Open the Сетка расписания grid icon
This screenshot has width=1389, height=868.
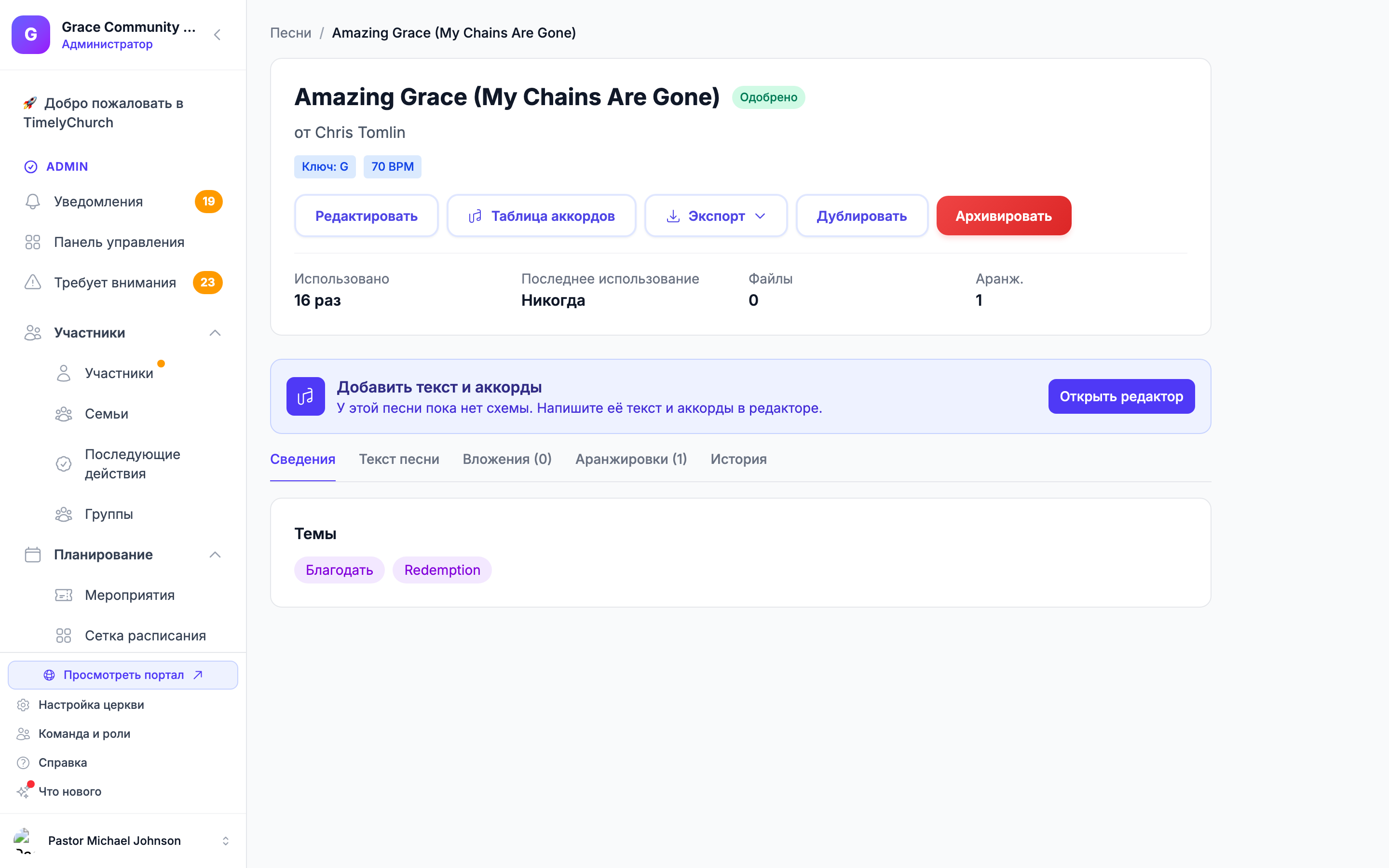coord(64,636)
